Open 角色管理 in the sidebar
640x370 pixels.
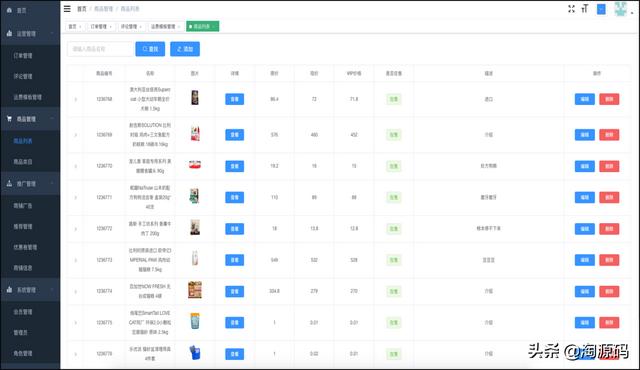[x=30, y=353]
